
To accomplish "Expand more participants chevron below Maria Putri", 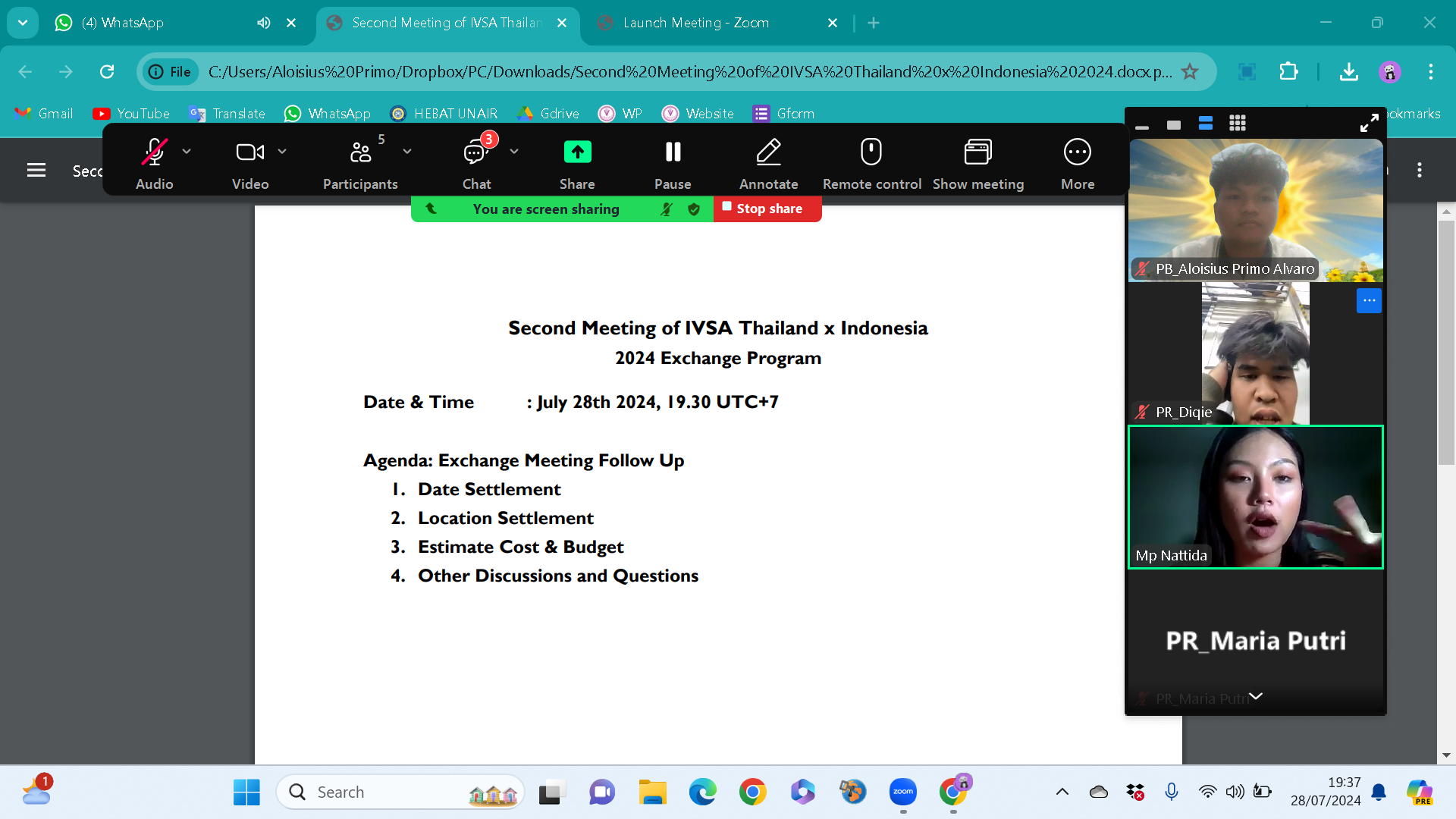I will click(1256, 696).
